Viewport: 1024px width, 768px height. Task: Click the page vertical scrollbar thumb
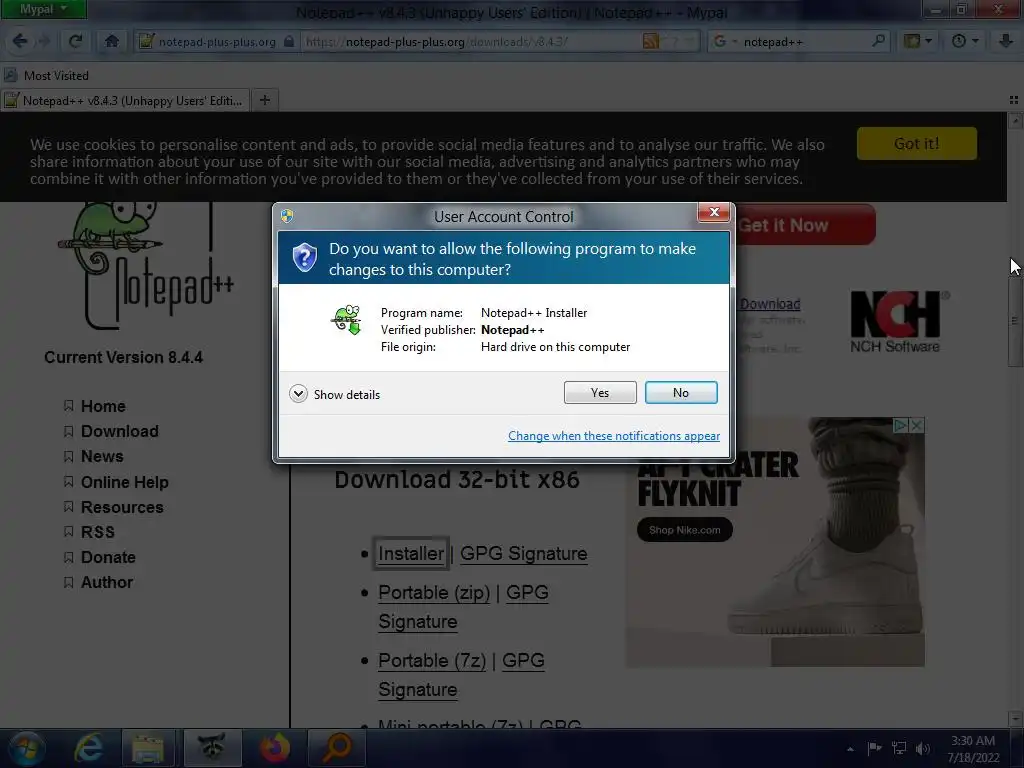[x=1015, y=320]
